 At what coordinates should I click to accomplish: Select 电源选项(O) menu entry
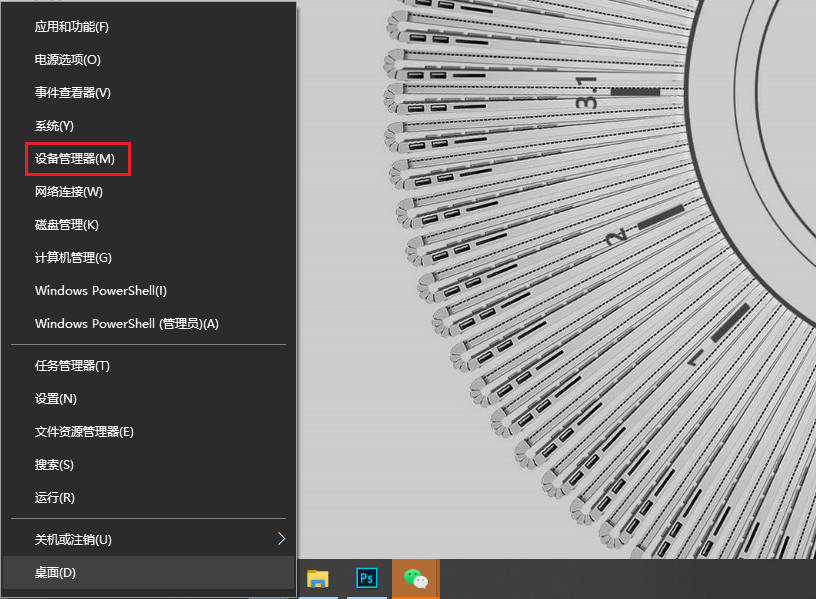pyautogui.click(x=68, y=60)
